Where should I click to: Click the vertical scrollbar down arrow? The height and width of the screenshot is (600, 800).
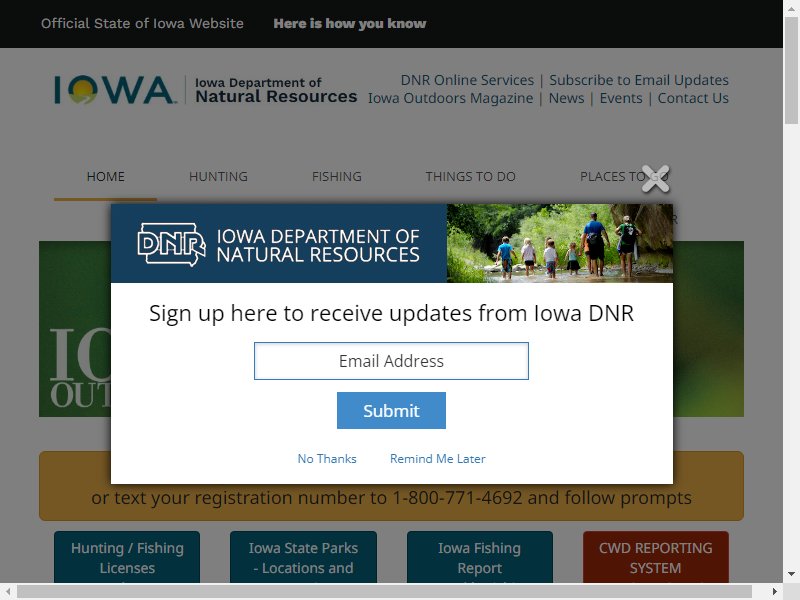click(791, 574)
